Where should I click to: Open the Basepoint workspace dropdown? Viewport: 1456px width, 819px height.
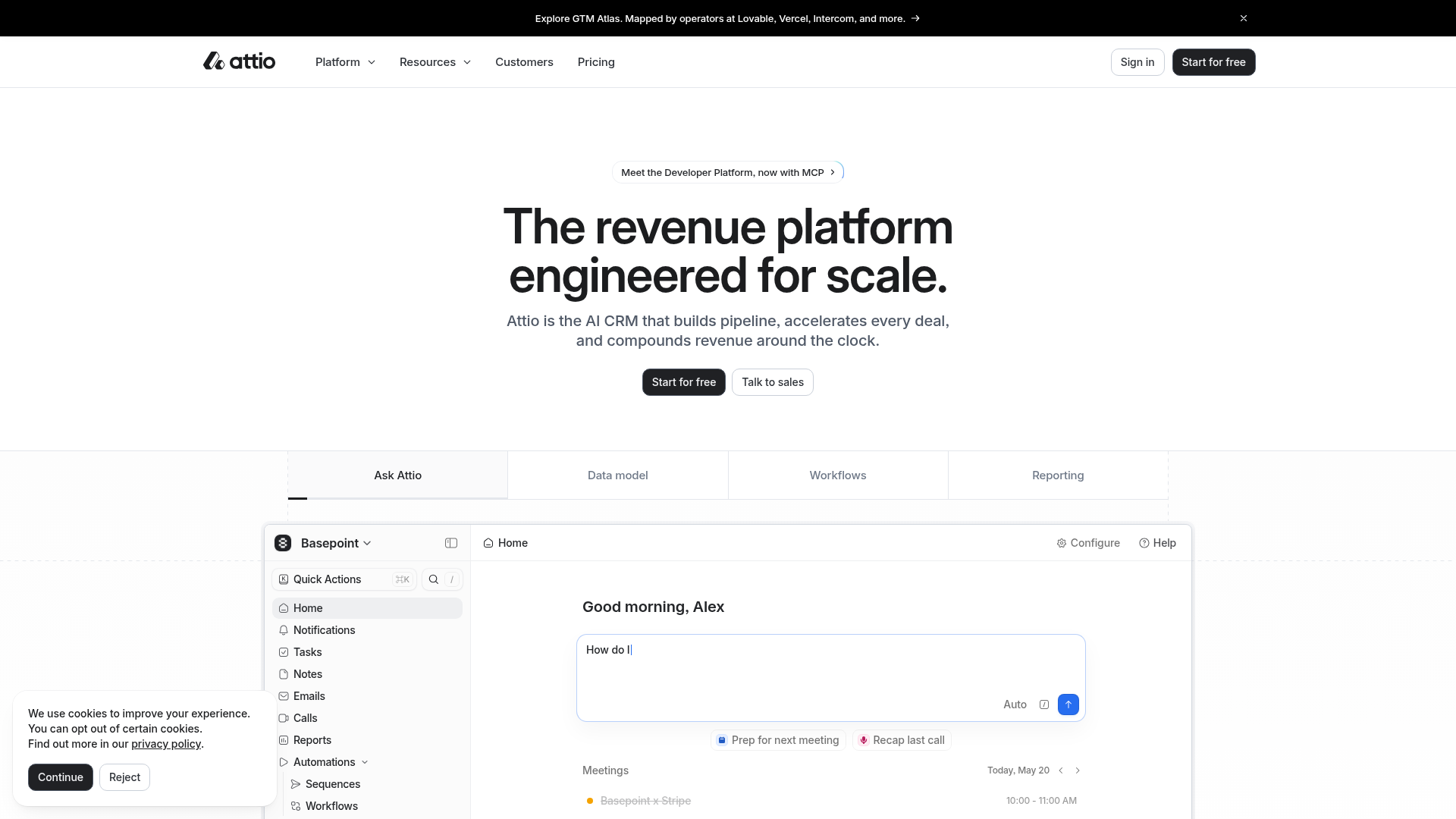click(336, 543)
